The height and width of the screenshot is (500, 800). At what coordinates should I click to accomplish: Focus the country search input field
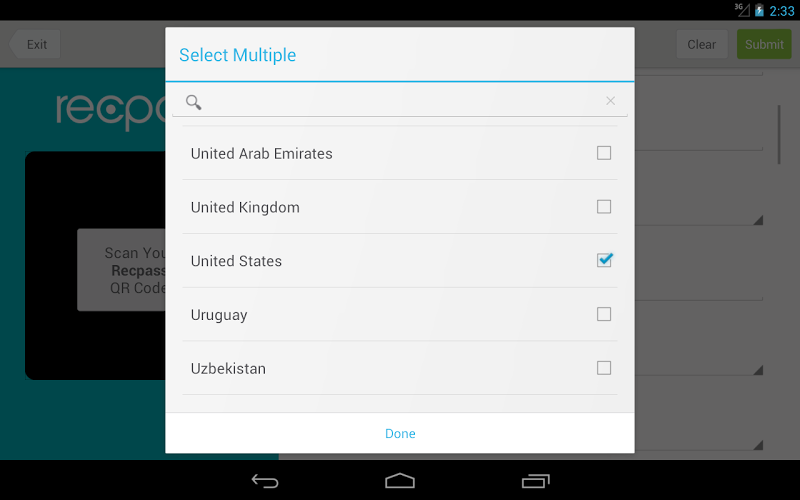(400, 102)
